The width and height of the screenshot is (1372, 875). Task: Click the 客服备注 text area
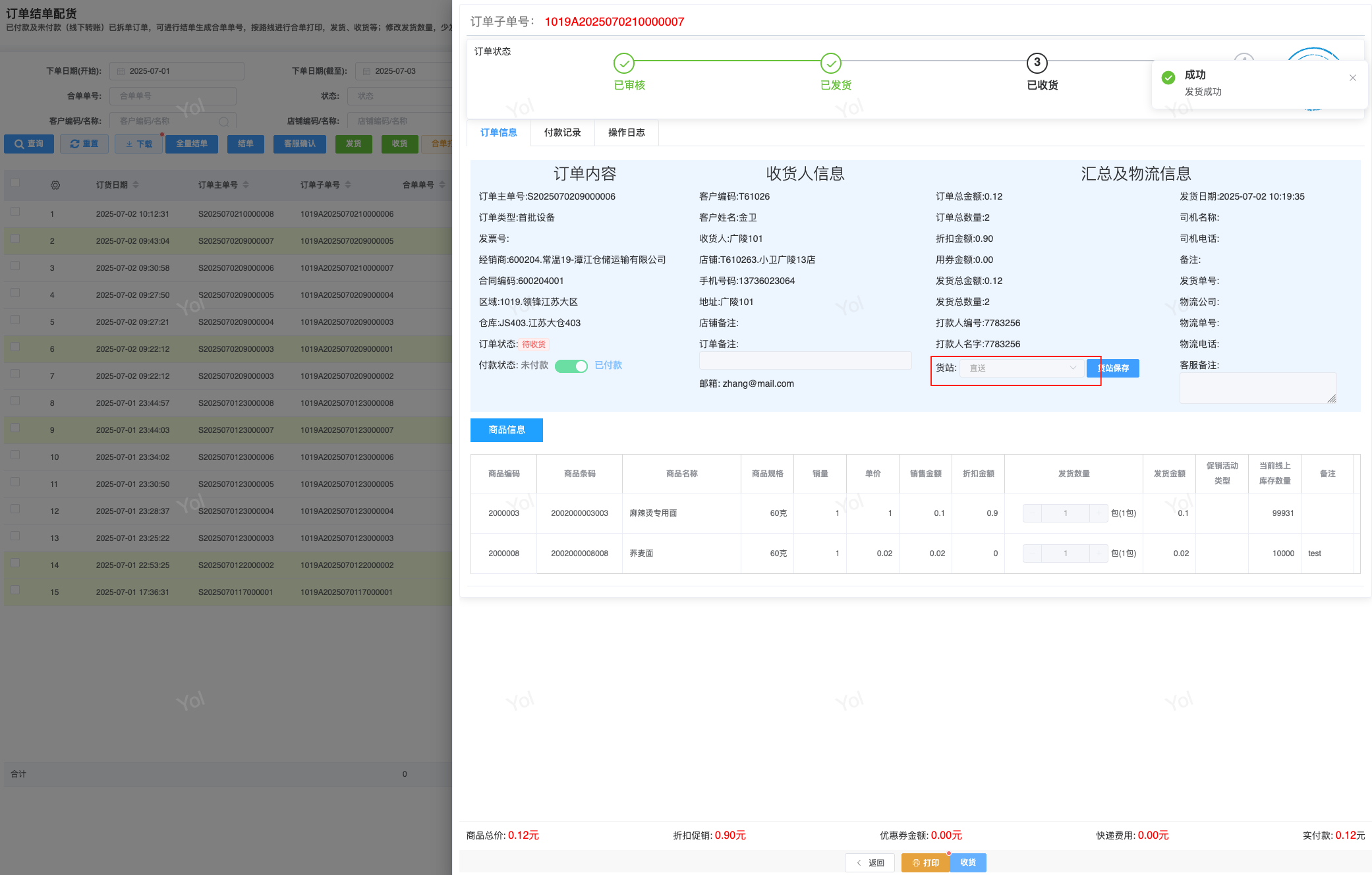point(1257,387)
